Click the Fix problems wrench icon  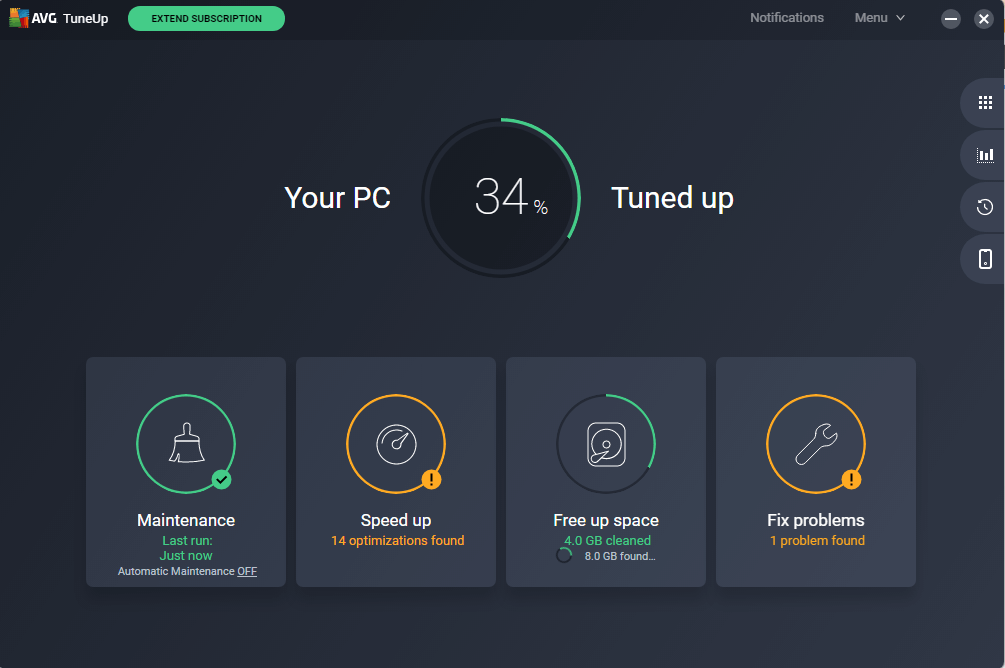(x=816, y=444)
